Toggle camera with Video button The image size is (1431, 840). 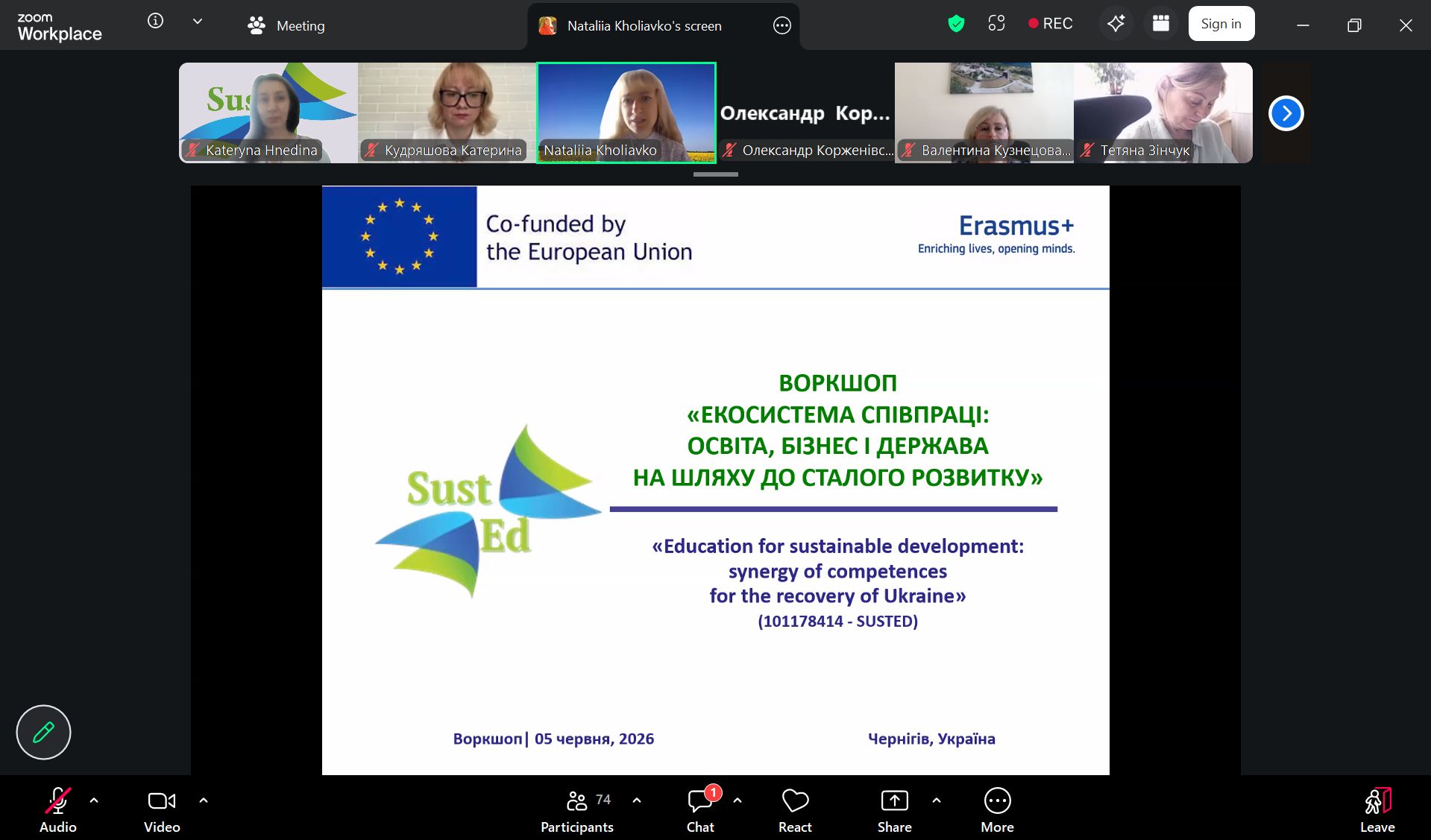click(x=162, y=809)
